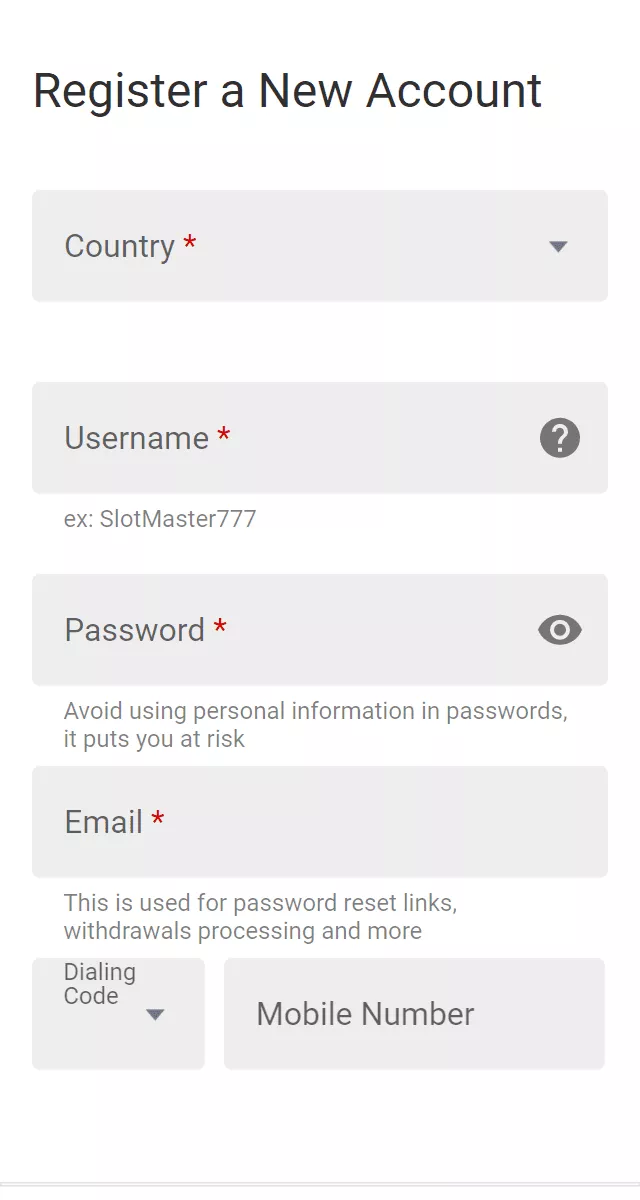
Task: Expand the Country dropdown arrow
Action: click(558, 247)
